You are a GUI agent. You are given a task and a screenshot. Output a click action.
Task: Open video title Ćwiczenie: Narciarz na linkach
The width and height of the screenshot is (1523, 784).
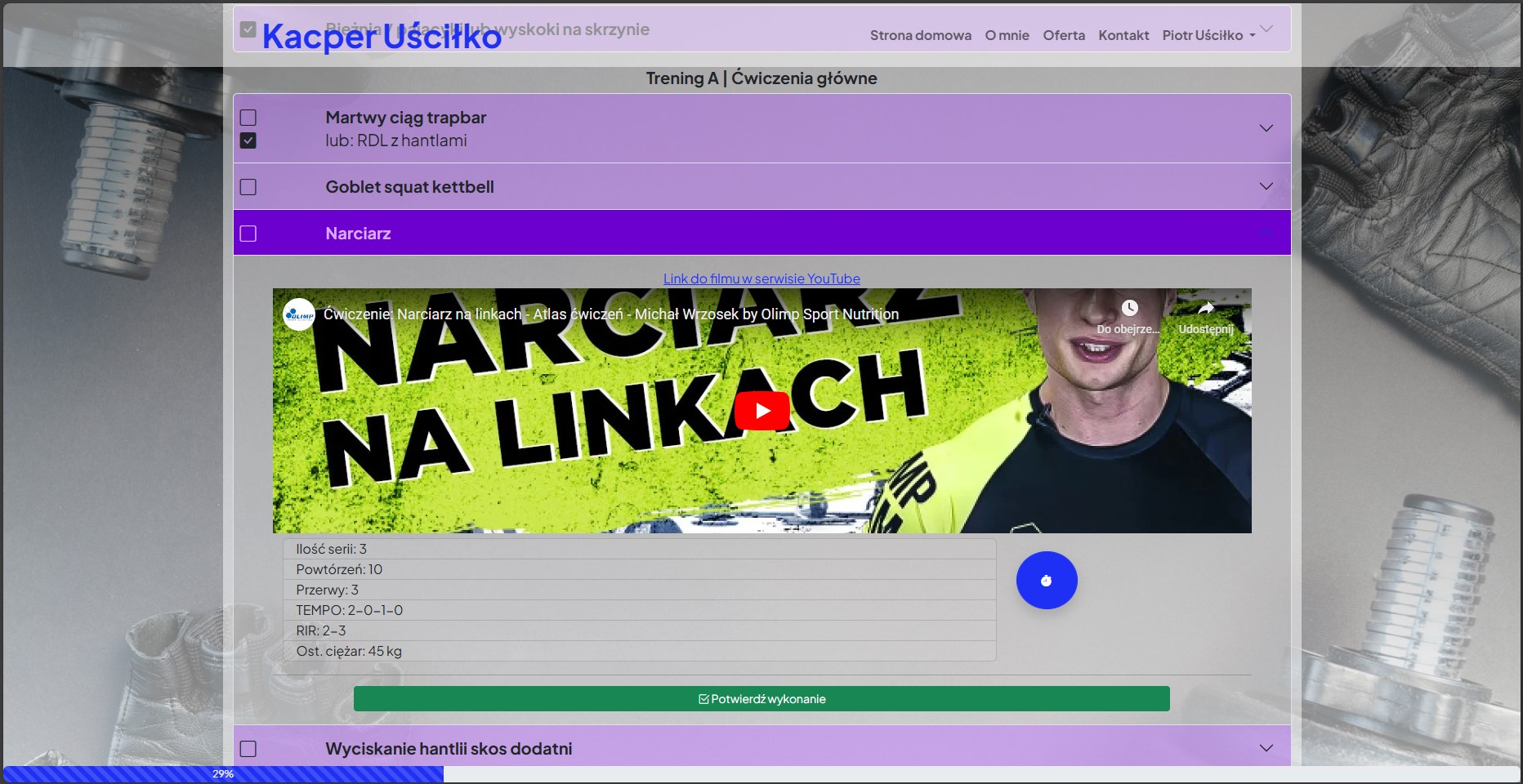pyautogui.click(x=610, y=314)
